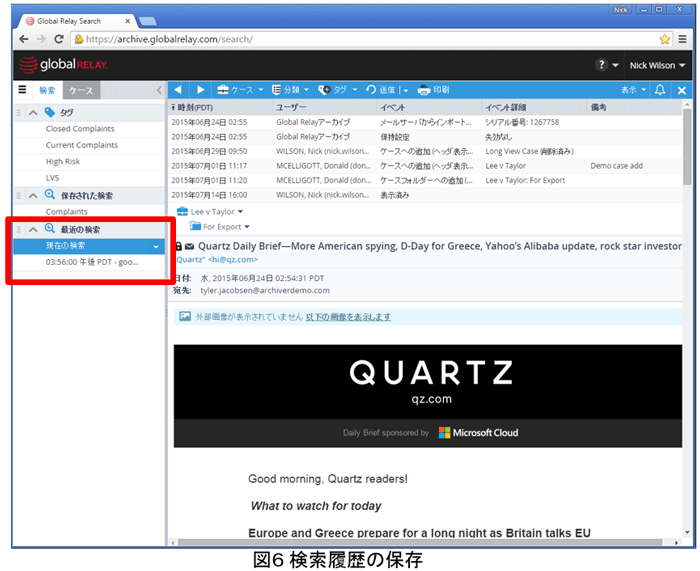Image resolution: width=700 pixels, height=571 pixels.
Task: Open the 送信 split dropdown arrow
Action: tap(405, 90)
